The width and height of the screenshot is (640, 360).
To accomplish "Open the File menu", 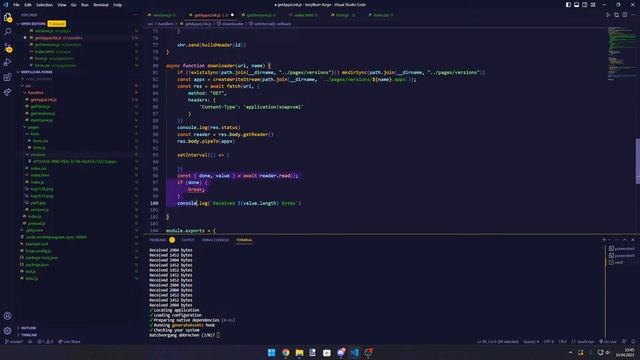I will click(16, 5).
